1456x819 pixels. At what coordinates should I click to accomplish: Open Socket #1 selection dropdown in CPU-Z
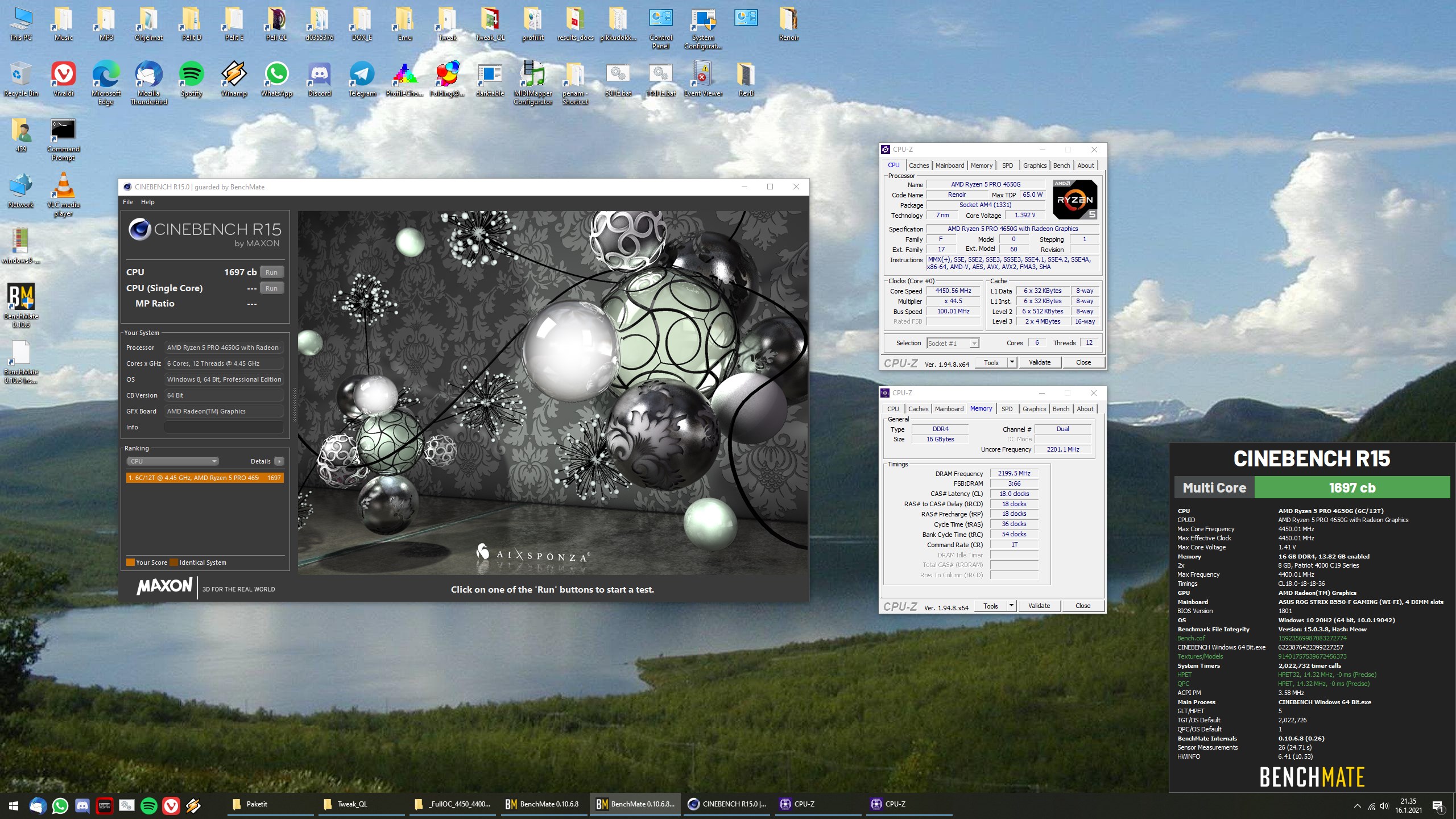[x=952, y=343]
